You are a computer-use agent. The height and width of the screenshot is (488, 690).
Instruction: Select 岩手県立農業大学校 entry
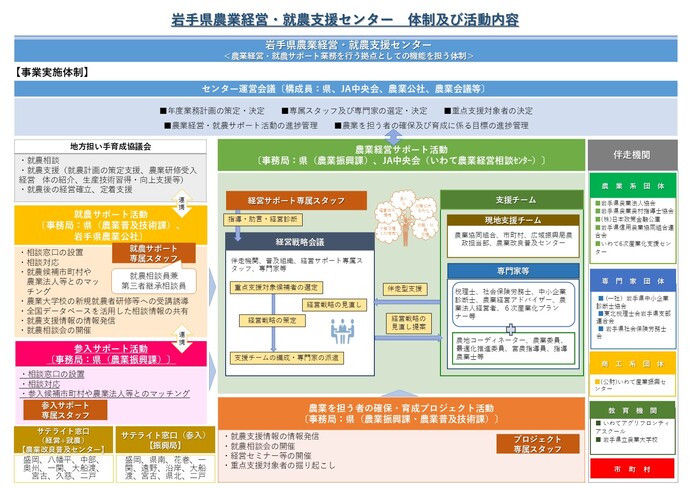point(627,440)
